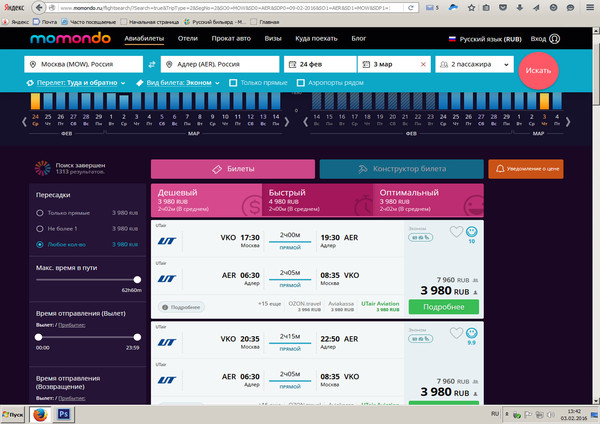Click the Эконом amenities badge on the second flight
Screen dimensions: 600x424
click(x=420, y=339)
